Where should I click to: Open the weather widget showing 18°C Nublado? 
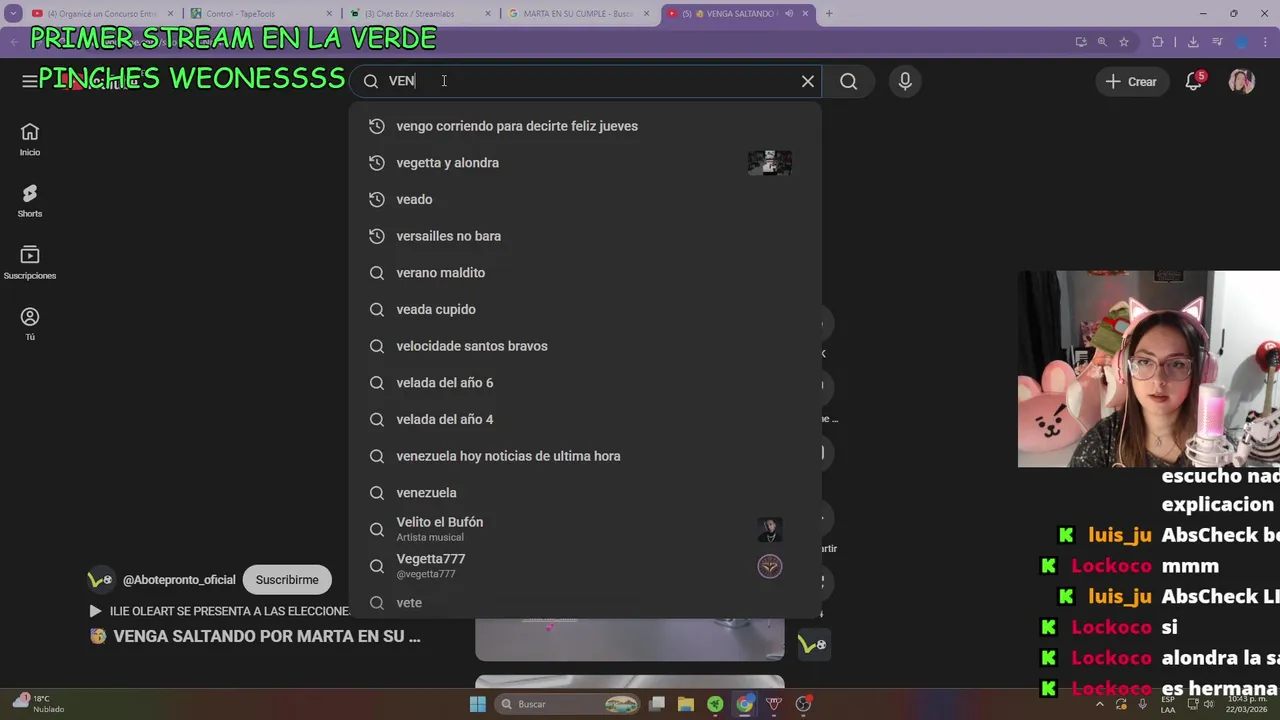pos(37,704)
